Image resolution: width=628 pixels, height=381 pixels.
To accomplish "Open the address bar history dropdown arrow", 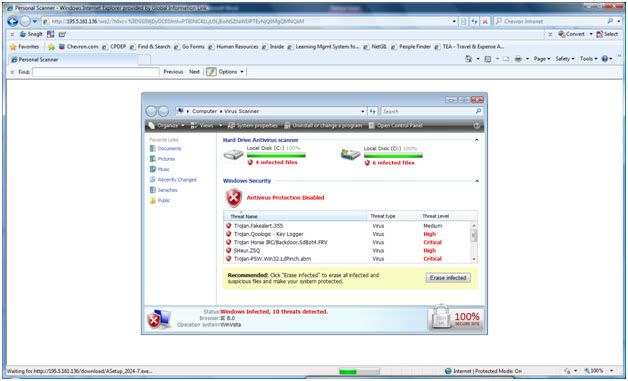I will [x=454, y=21].
